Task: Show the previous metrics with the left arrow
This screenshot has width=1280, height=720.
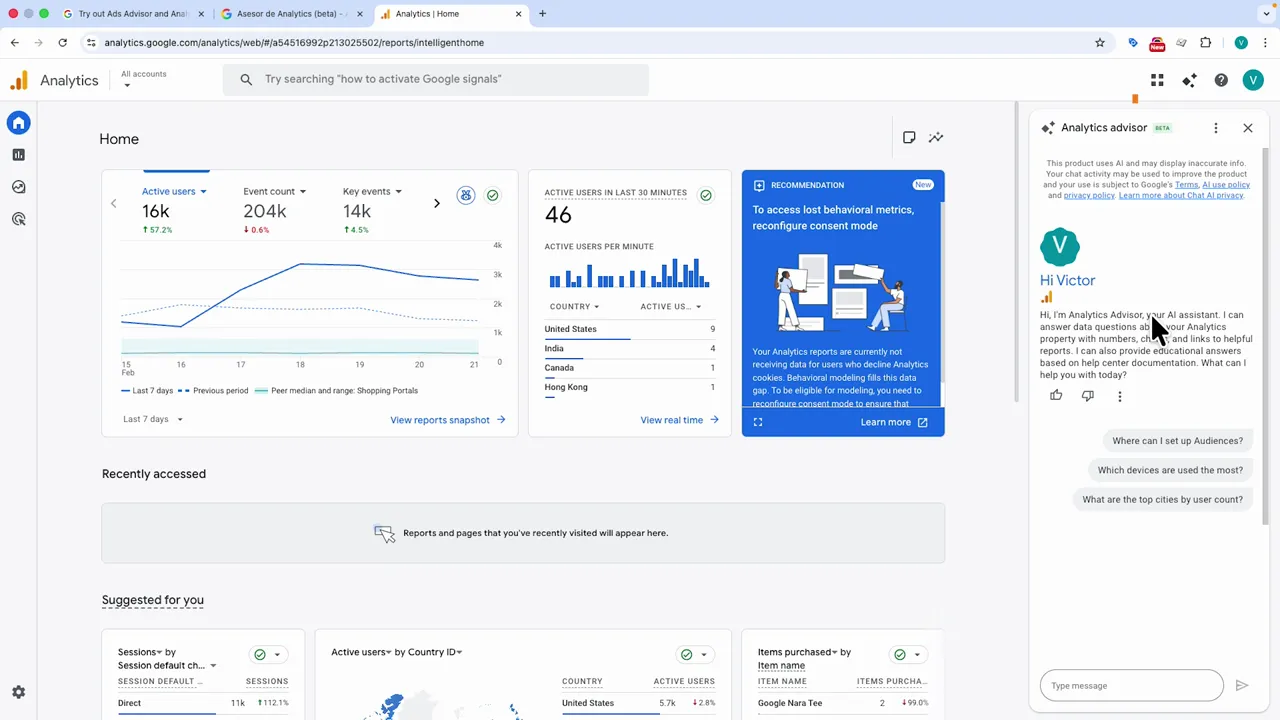Action: (113, 204)
